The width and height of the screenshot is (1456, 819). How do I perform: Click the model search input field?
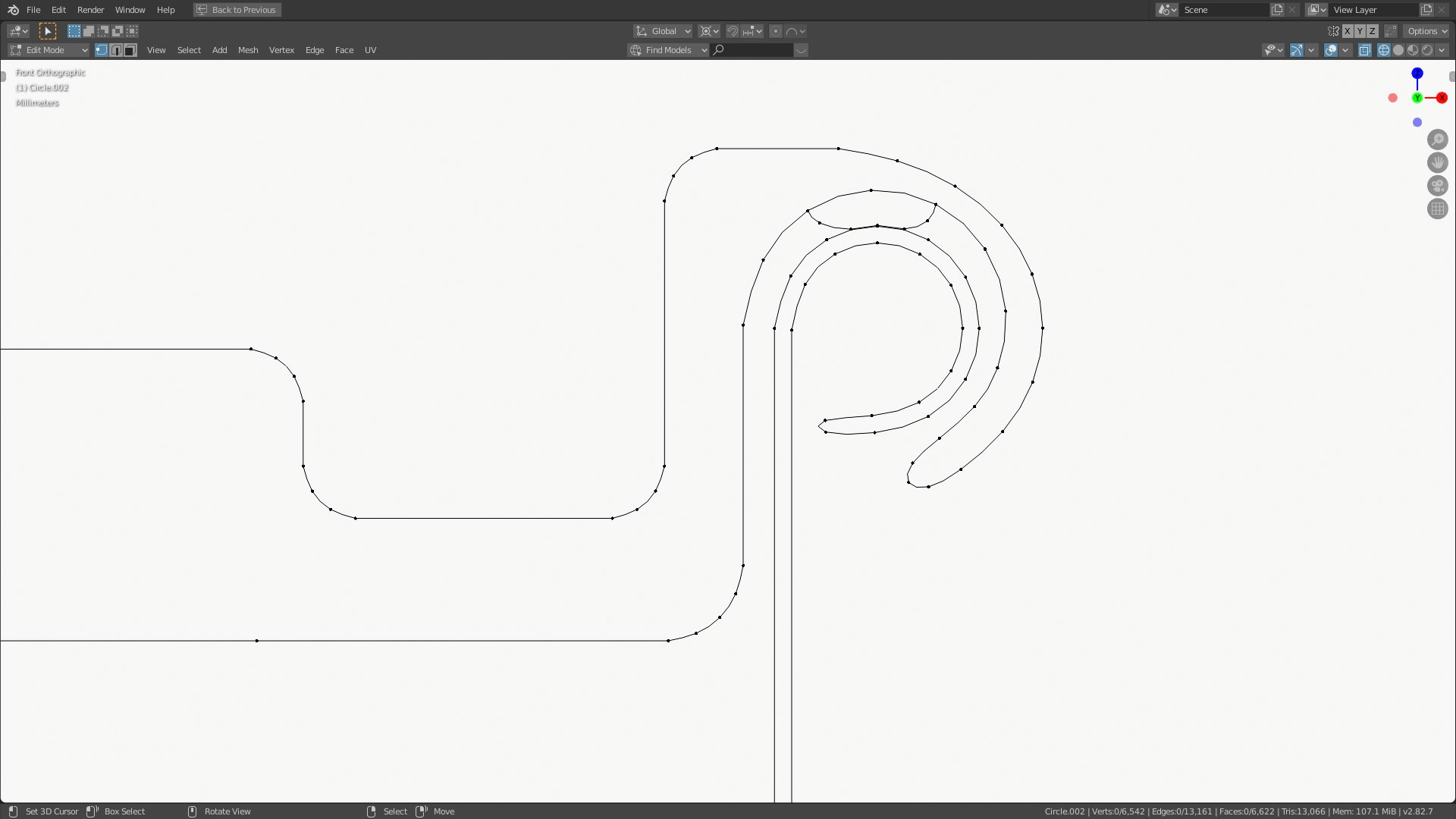752,50
